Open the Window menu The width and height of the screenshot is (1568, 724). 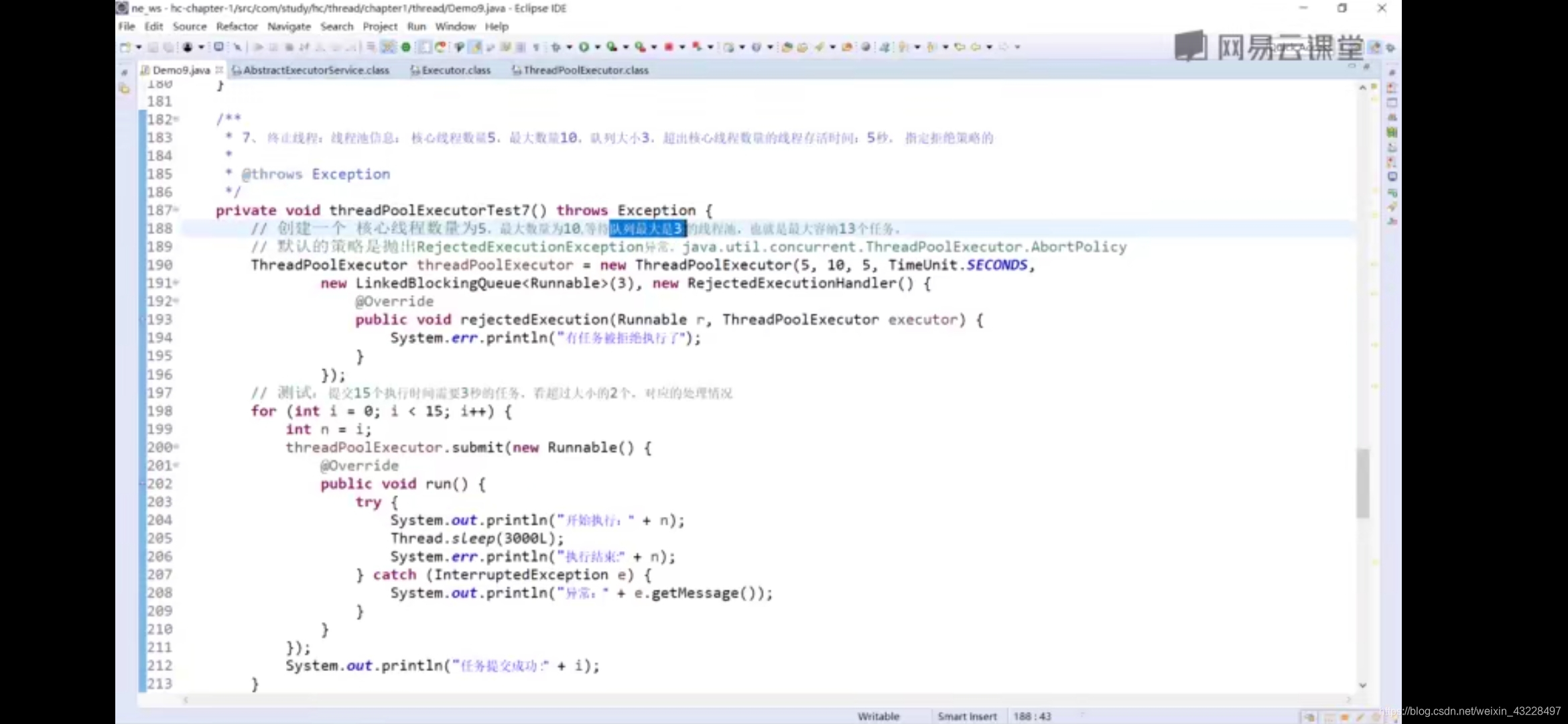coord(455,26)
